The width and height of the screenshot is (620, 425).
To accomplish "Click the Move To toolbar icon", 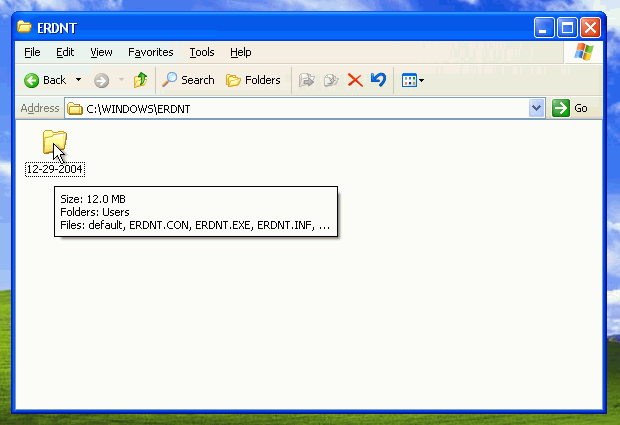I will click(306, 80).
